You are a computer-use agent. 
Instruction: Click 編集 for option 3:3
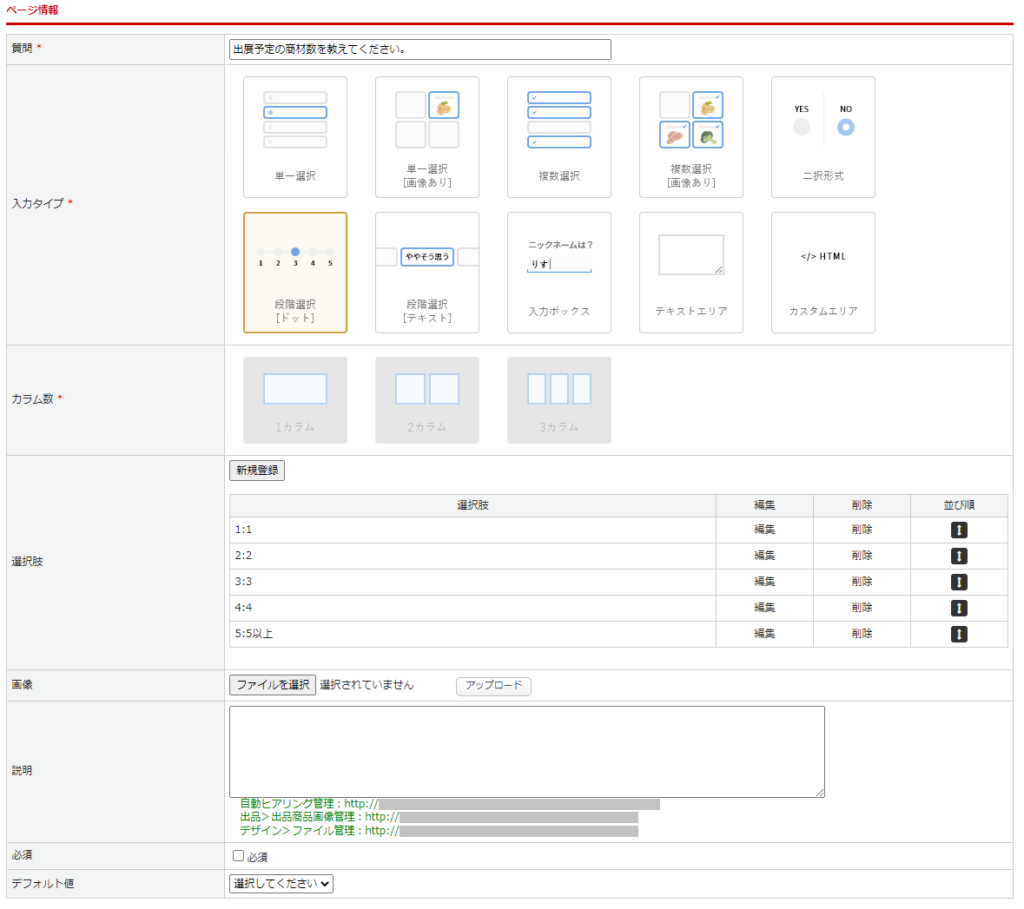tap(764, 582)
